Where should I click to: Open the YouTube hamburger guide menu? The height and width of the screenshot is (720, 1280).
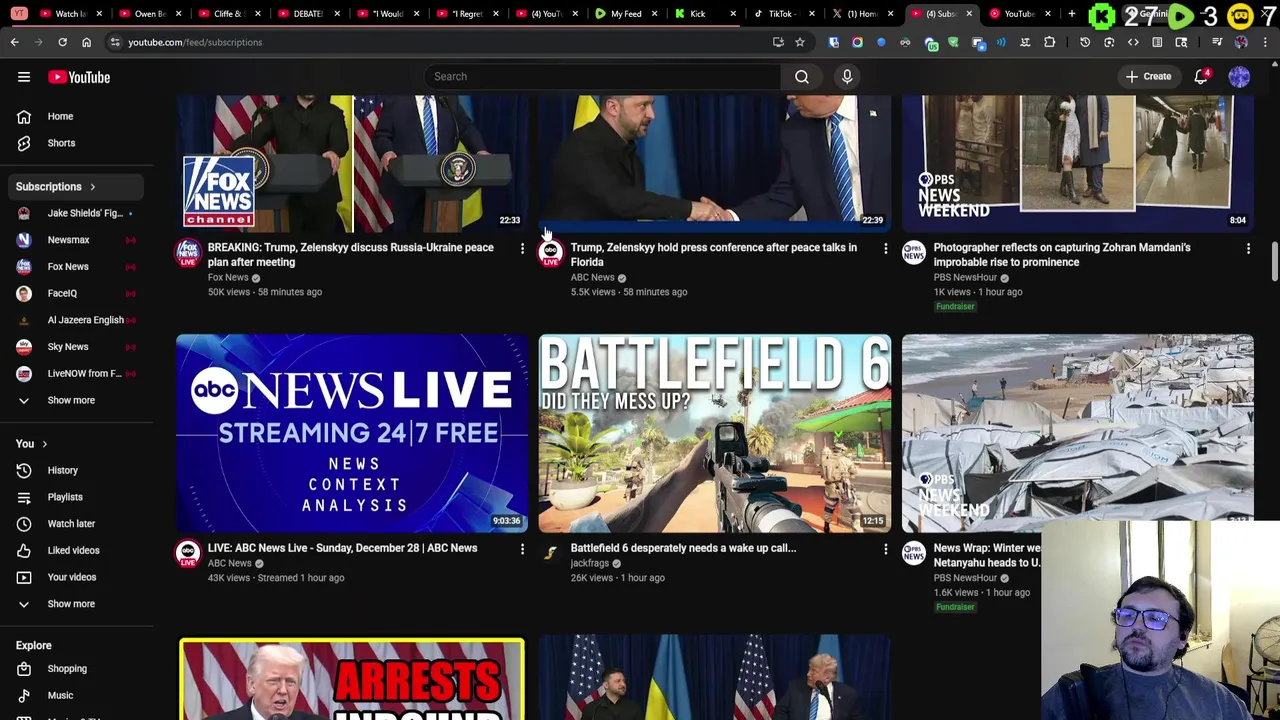[24, 77]
